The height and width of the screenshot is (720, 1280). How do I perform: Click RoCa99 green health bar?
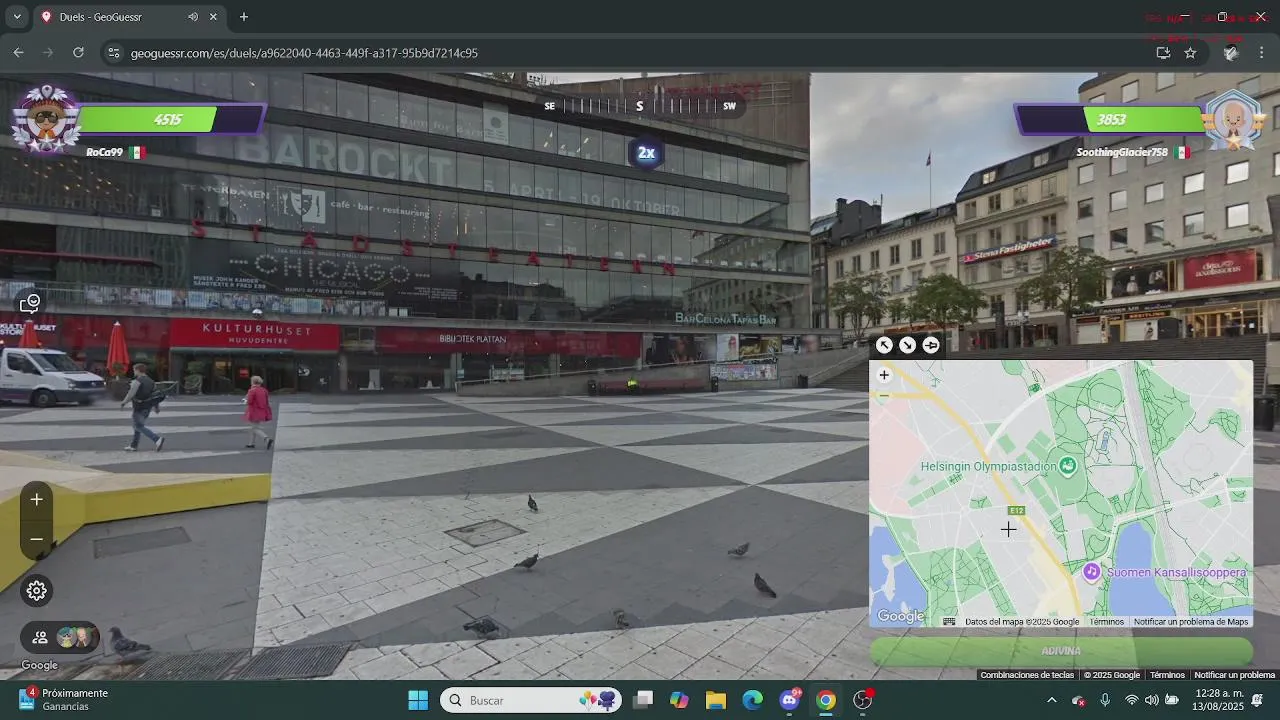(146, 120)
